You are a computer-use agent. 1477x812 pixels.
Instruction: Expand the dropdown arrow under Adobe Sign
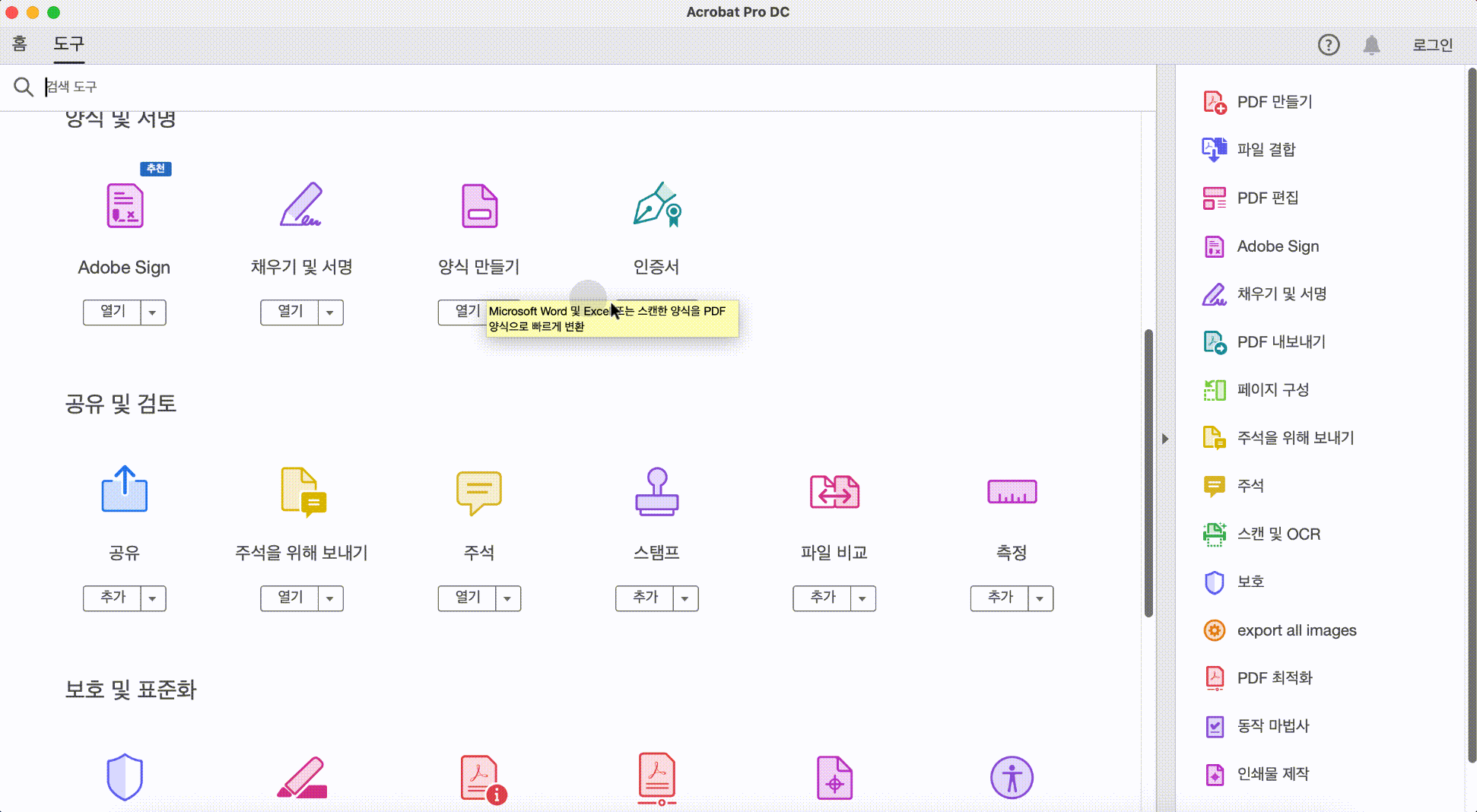click(153, 312)
